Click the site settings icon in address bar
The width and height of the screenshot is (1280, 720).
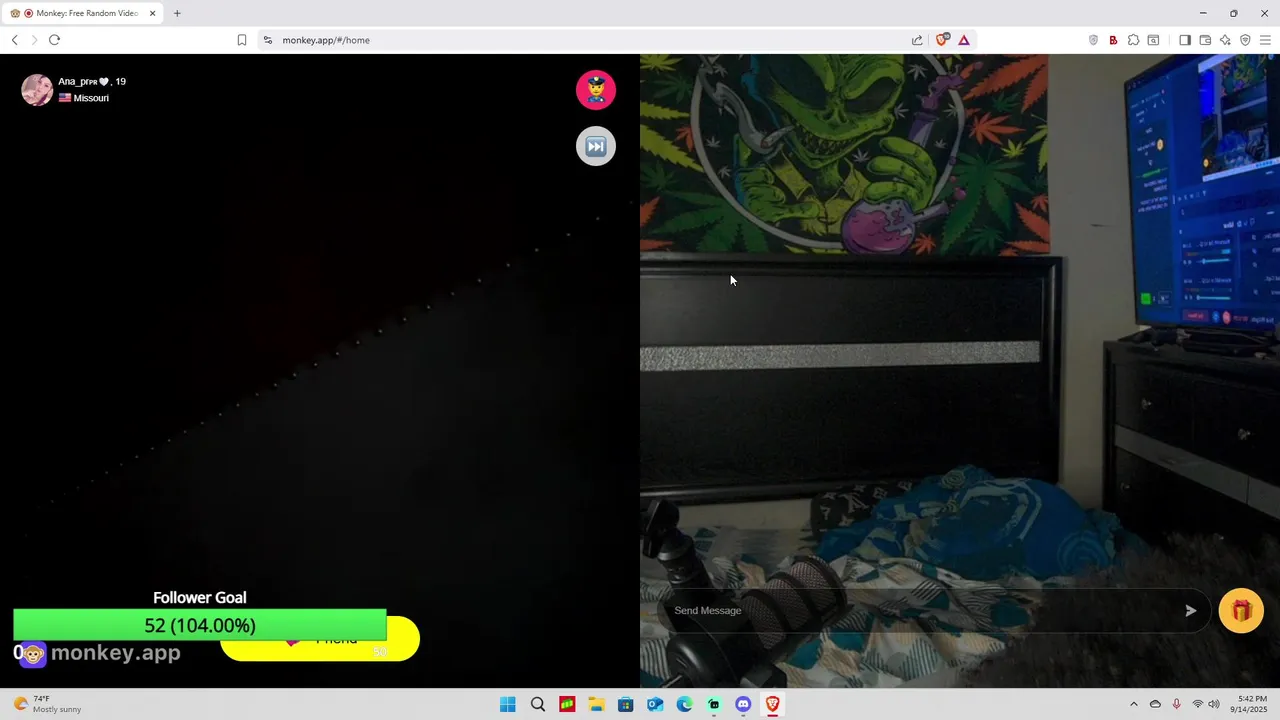pos(267,40)
